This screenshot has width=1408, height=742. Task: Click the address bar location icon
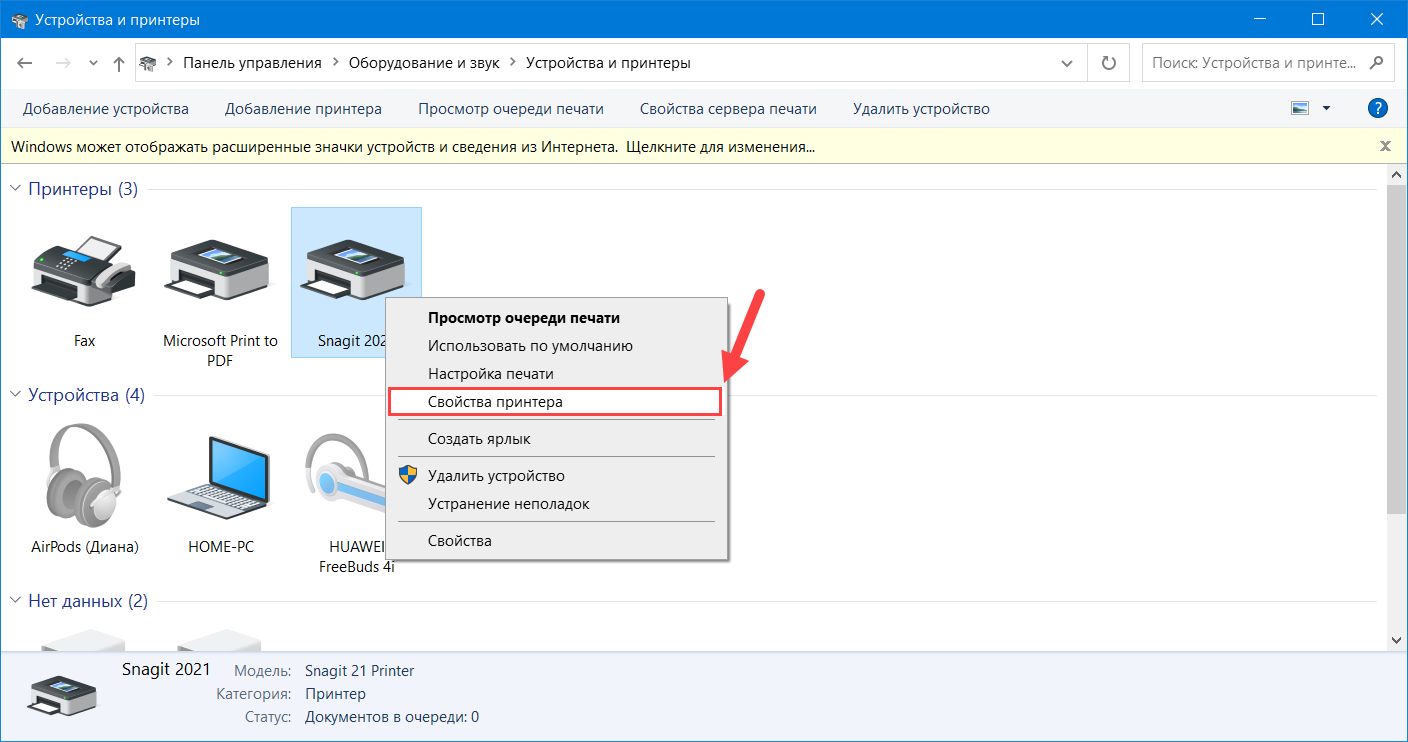149,63
